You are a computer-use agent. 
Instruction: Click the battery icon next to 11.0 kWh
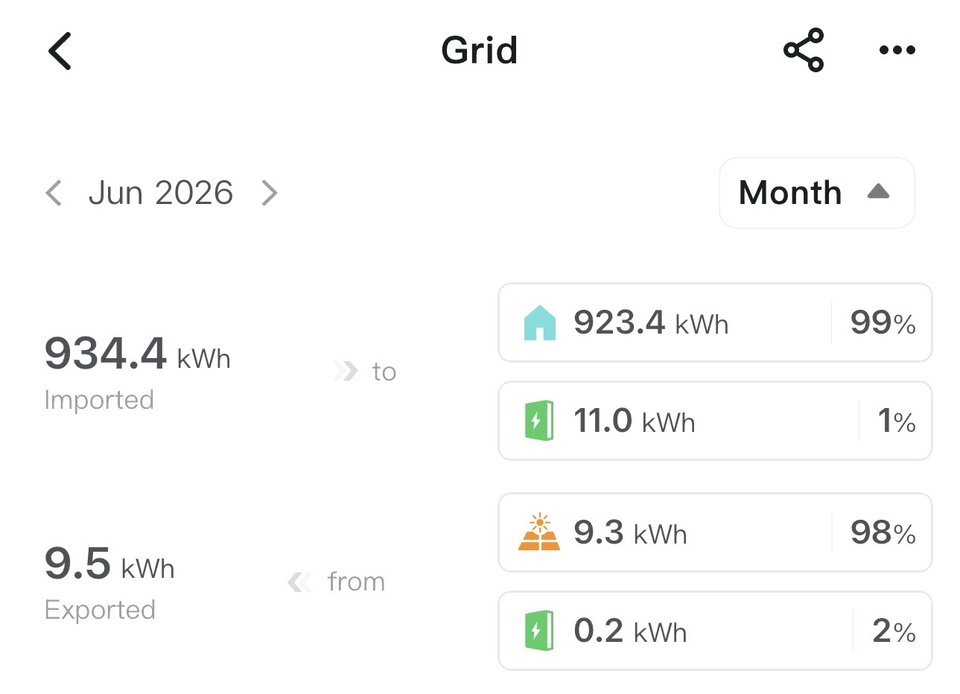click(539, 420)
